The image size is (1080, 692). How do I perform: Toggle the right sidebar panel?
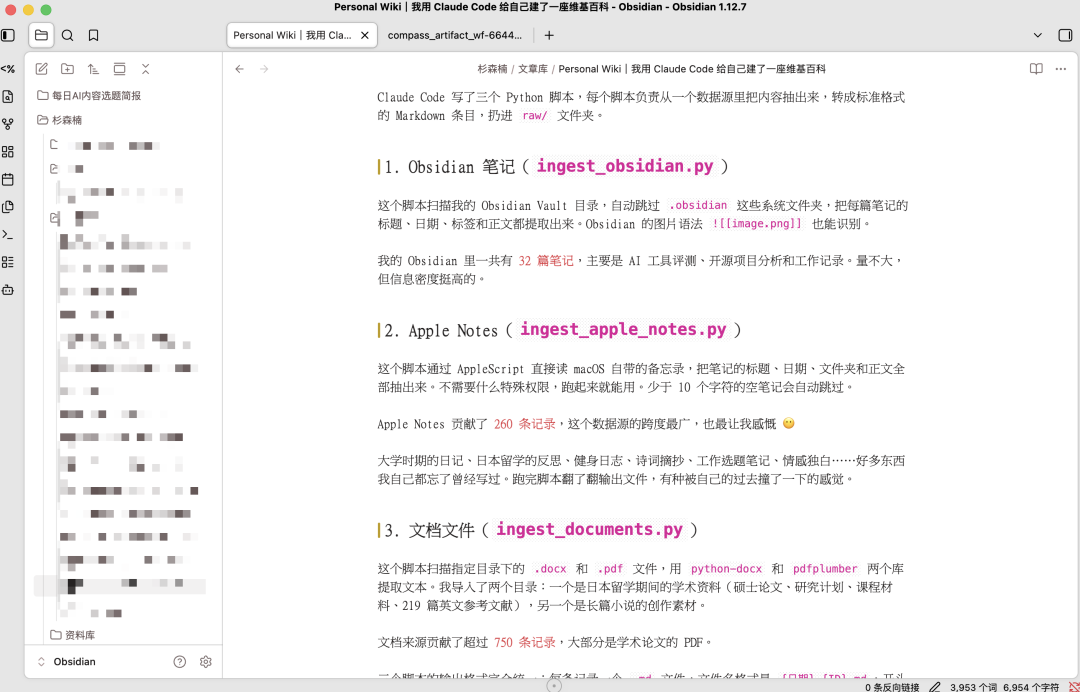point(1063,35)
